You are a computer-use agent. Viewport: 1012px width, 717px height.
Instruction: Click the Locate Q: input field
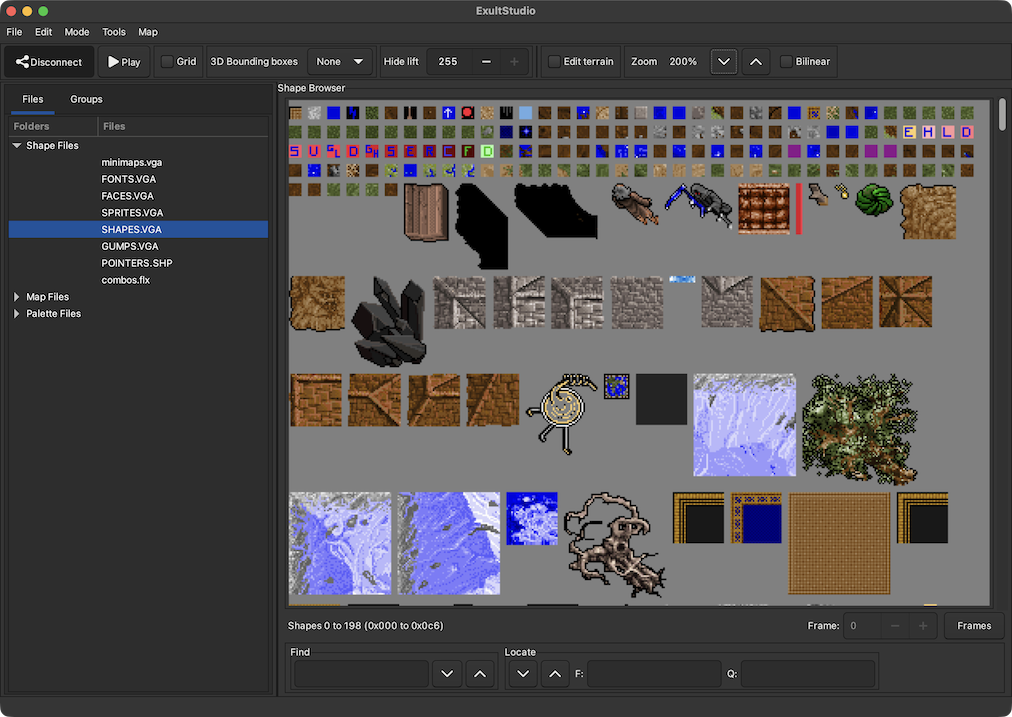[x=808, y=674]
